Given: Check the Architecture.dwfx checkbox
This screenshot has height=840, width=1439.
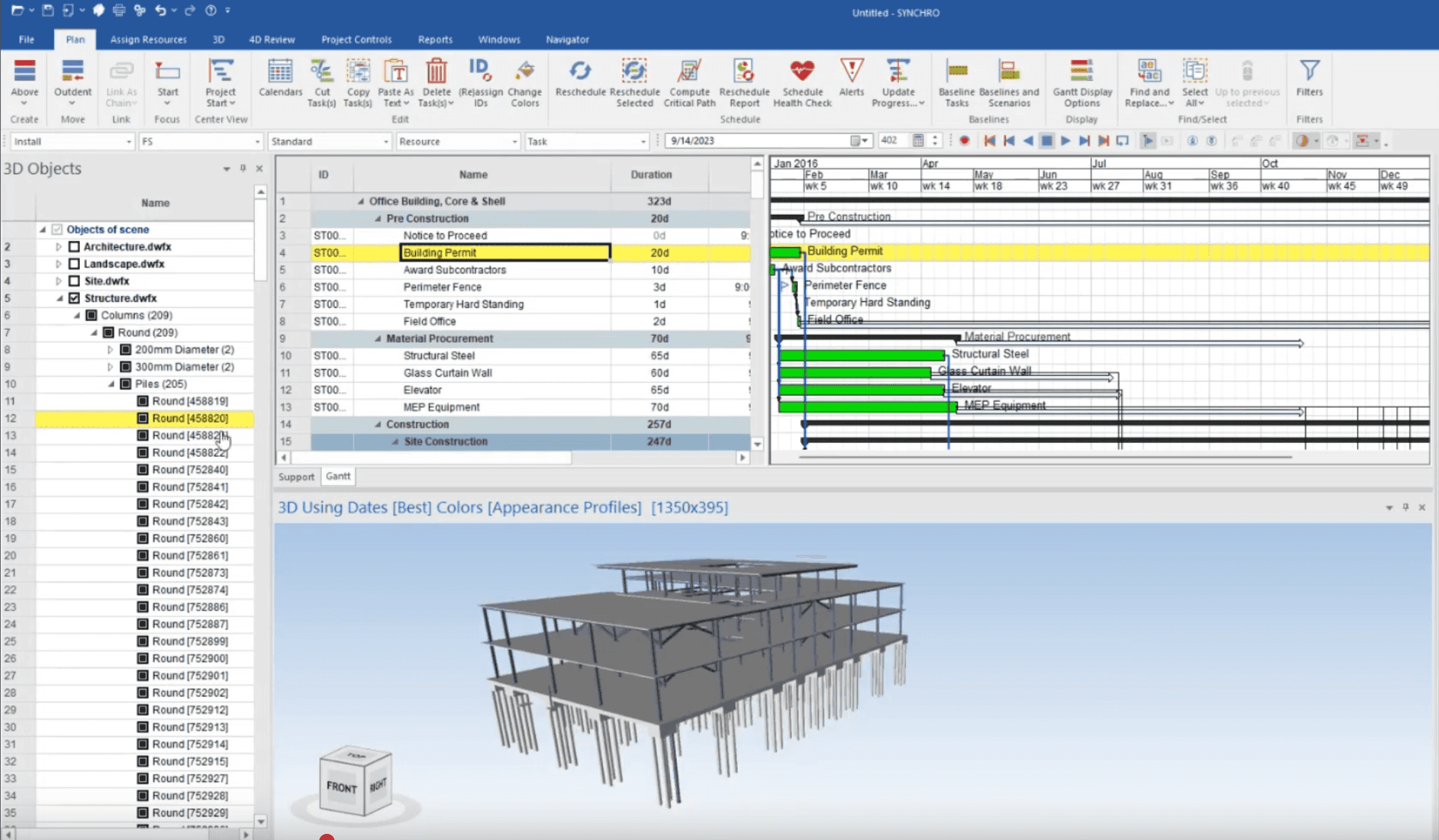Looking at the screenshot, I should [x=75, y=247].
